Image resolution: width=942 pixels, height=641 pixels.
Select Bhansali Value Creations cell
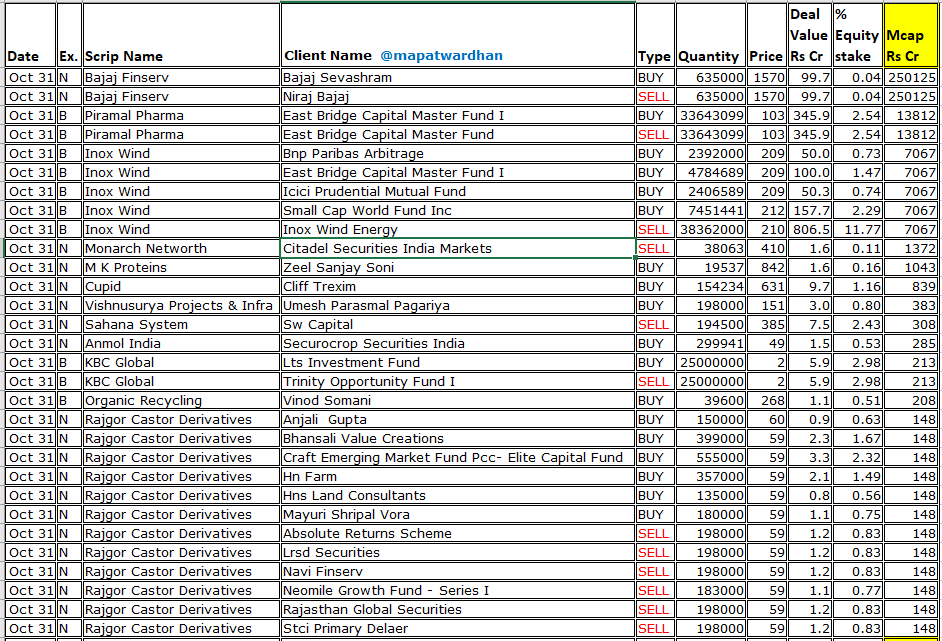458,439
